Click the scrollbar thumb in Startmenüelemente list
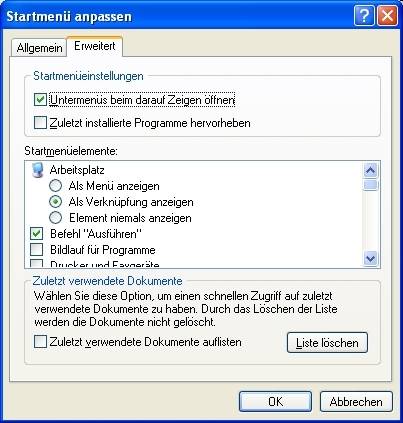This screenshot has width=403, height=423. 371,185
